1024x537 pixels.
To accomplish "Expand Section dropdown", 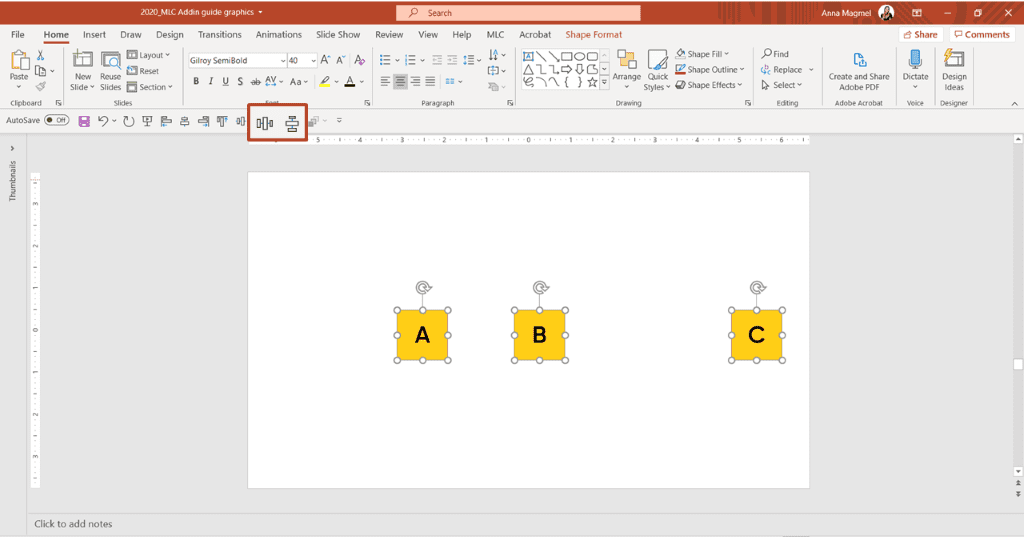I will click(x=150, y=87).
